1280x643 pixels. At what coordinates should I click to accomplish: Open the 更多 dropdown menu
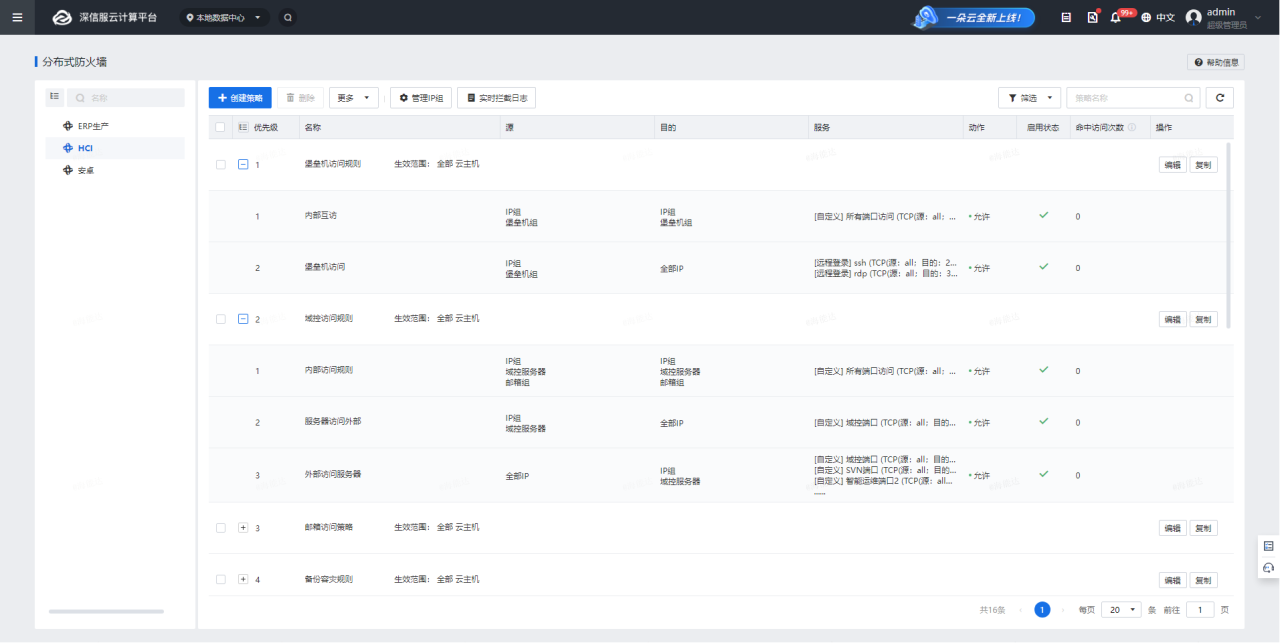tap(353, 98)
